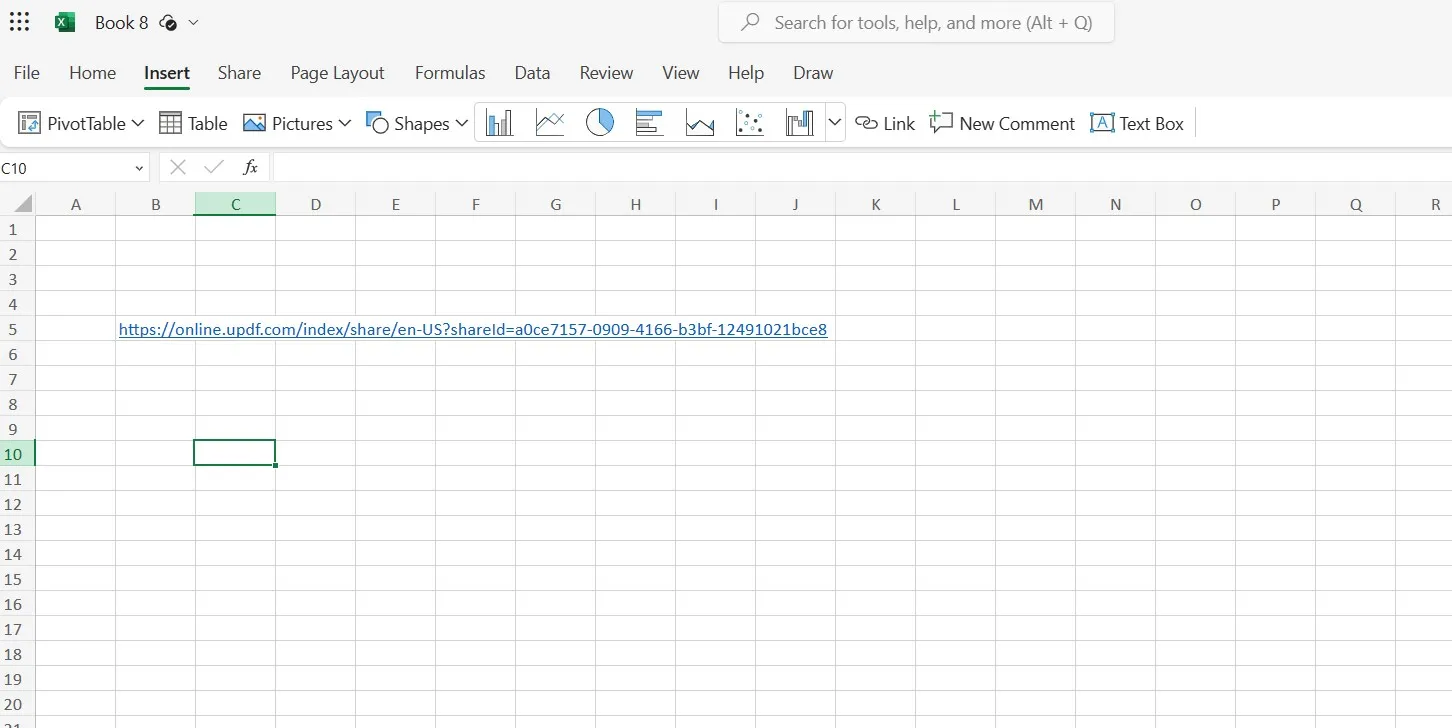Screen dimensions: 1452x728
Task: Select row 15 header
Action: [16, 579]
